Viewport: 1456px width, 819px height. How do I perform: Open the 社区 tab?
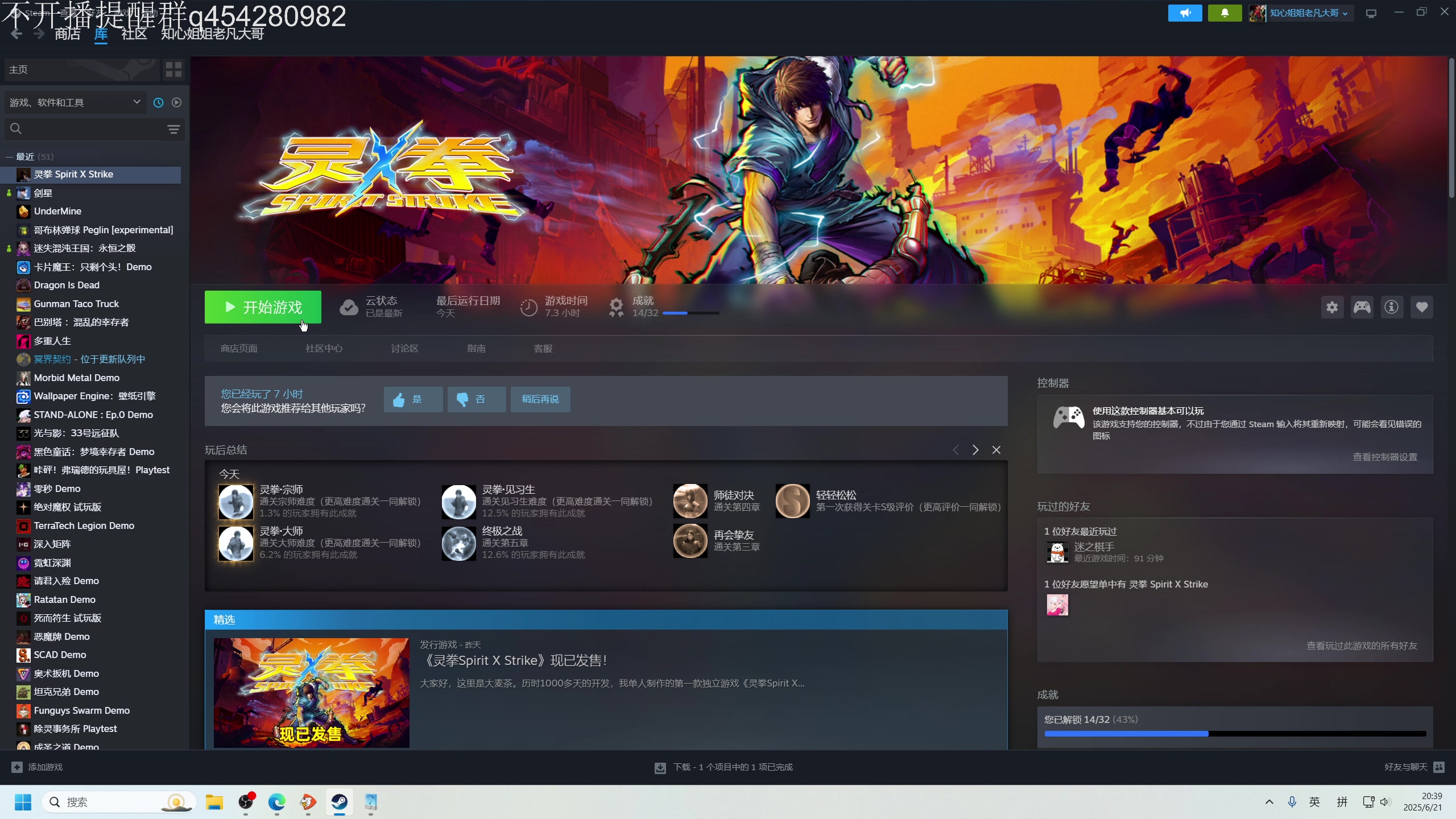click(134, 34)
